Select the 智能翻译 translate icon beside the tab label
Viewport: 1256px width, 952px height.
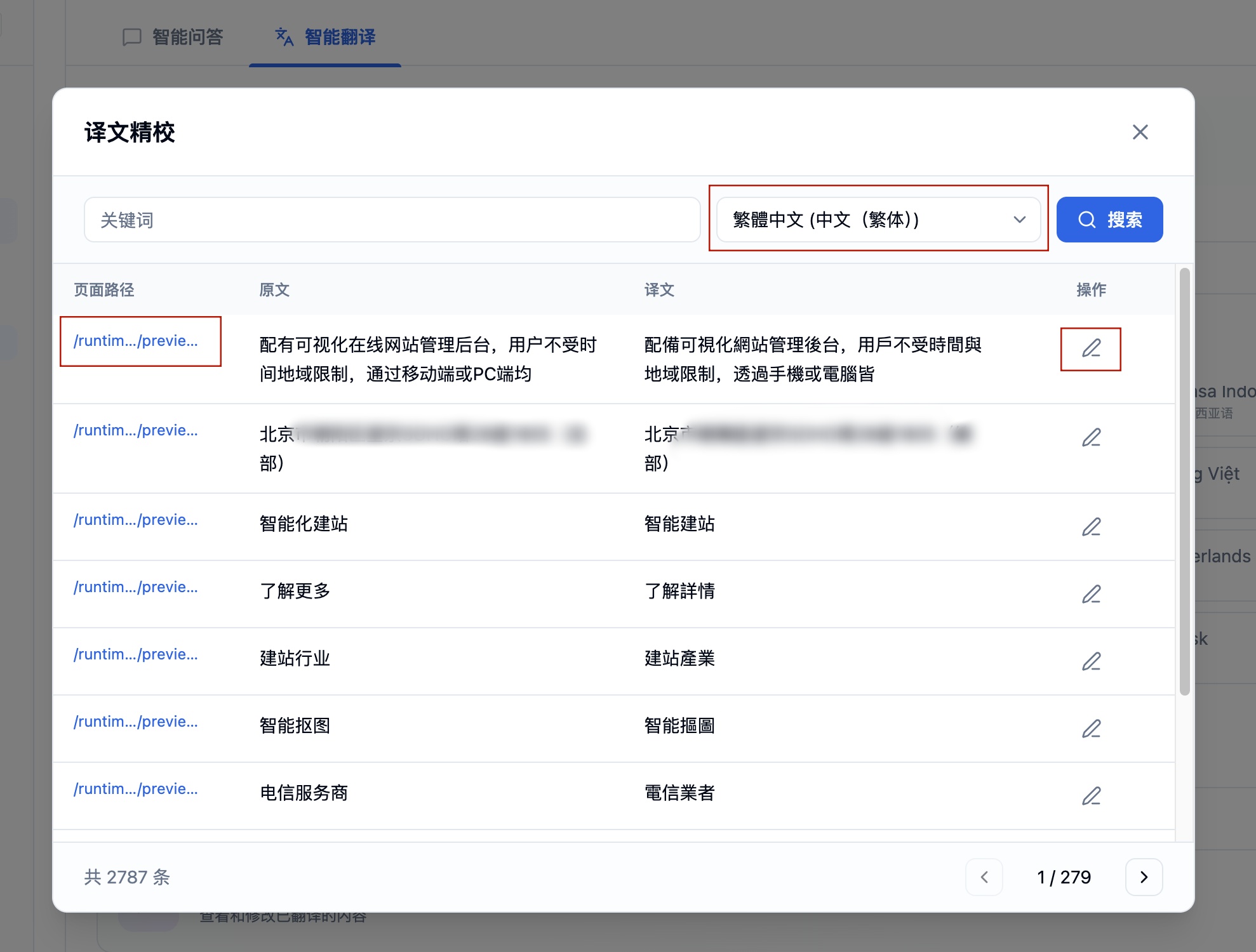[283, 37]
